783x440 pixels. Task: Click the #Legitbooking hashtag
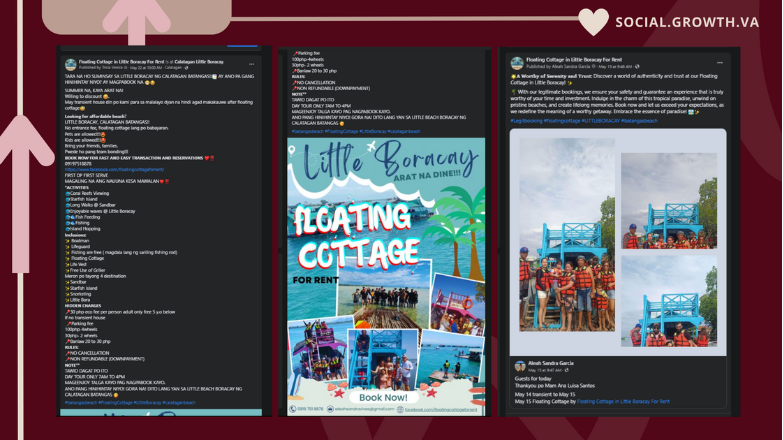[526, 121]
